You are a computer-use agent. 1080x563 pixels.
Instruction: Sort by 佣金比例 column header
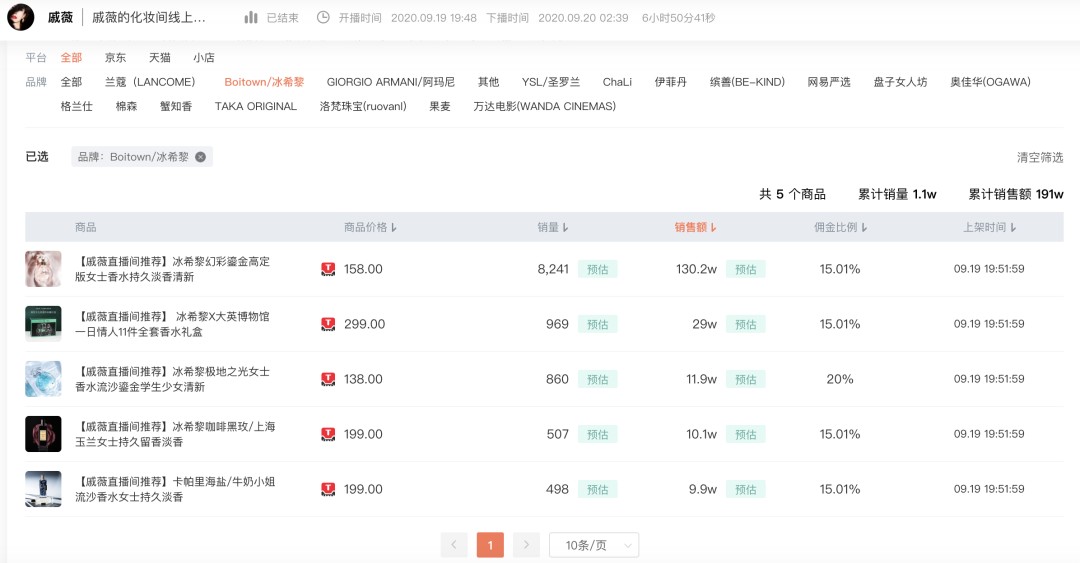coord(840,227)
